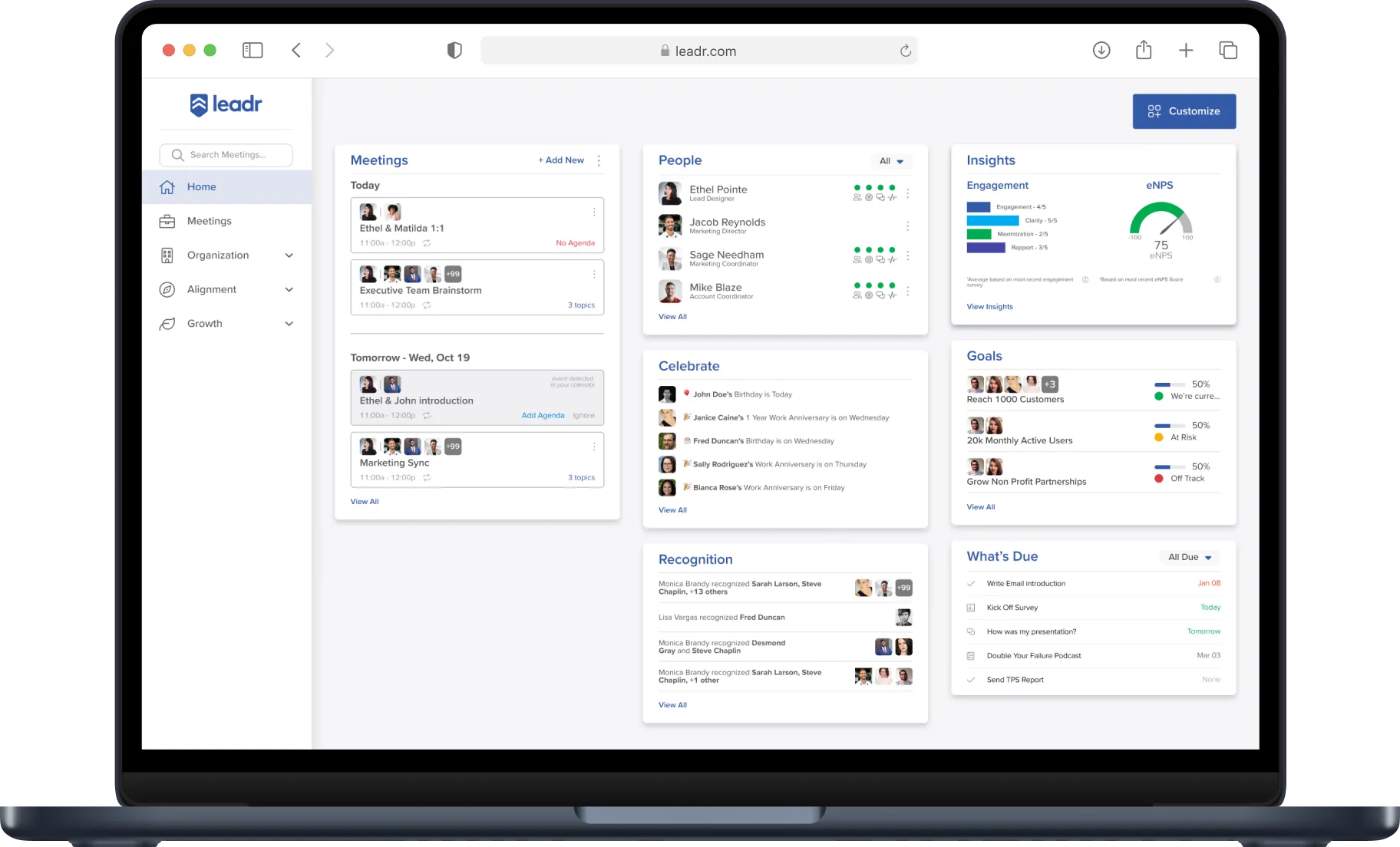Open 20k Monthly Active Users goal

(x=1019, y=440)
